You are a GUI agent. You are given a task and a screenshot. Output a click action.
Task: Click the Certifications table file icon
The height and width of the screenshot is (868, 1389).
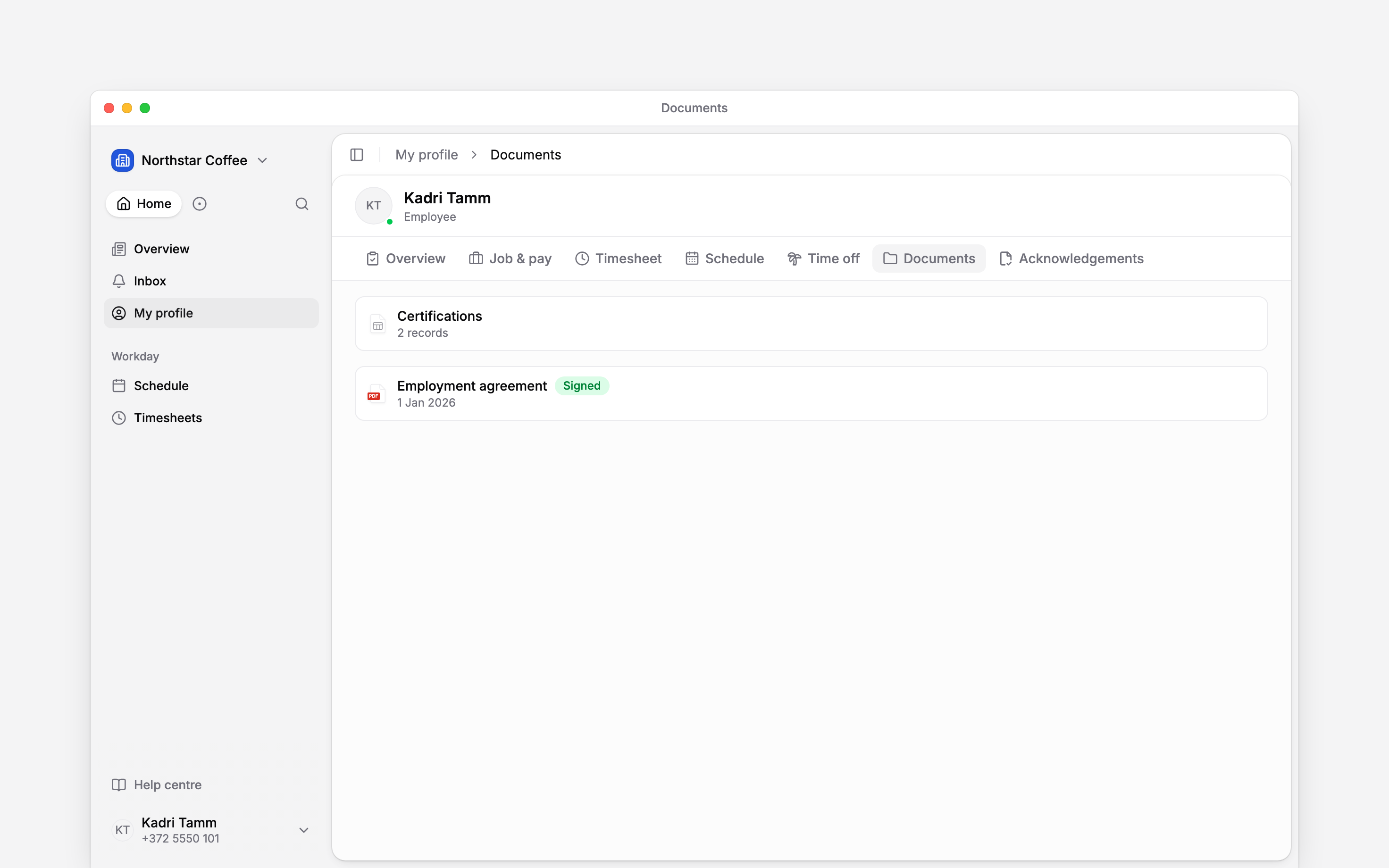coord(377,325)
